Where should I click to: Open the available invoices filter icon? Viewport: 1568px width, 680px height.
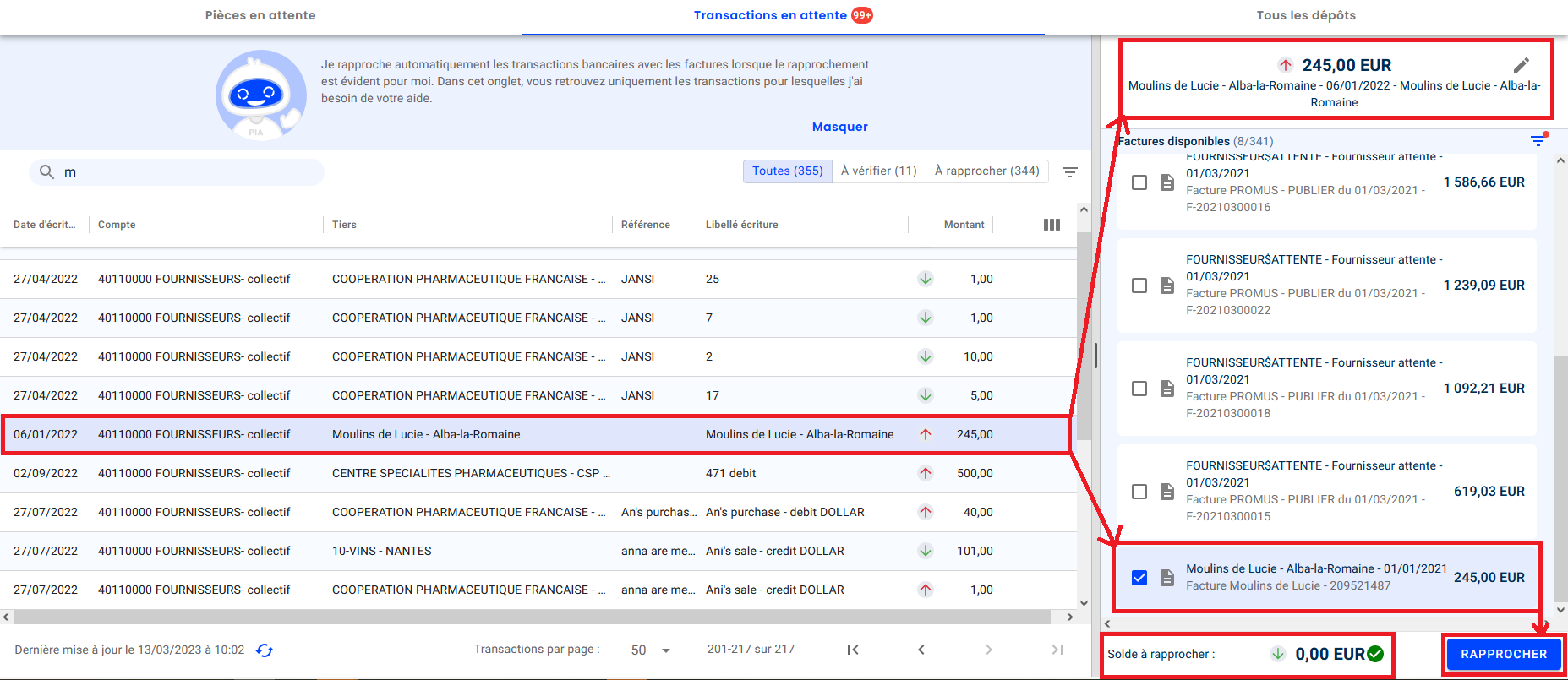point(1538,140)
